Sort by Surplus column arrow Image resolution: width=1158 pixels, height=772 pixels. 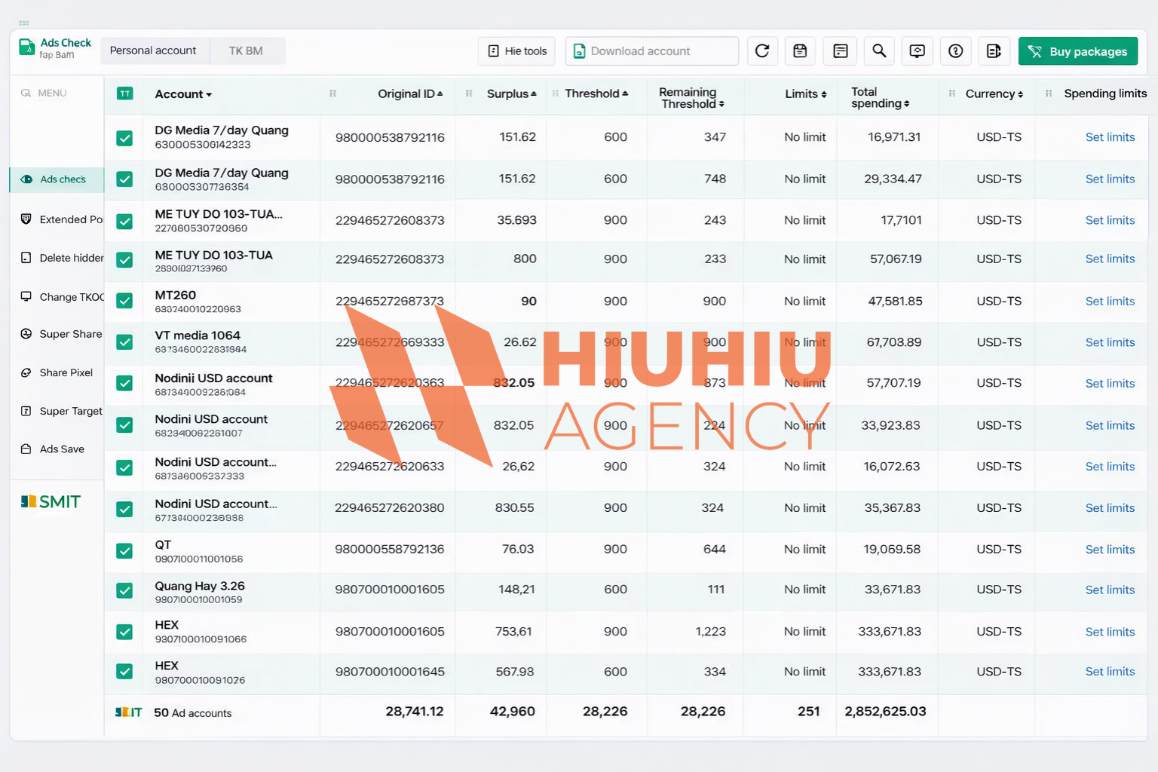click(x=533, y=94)
